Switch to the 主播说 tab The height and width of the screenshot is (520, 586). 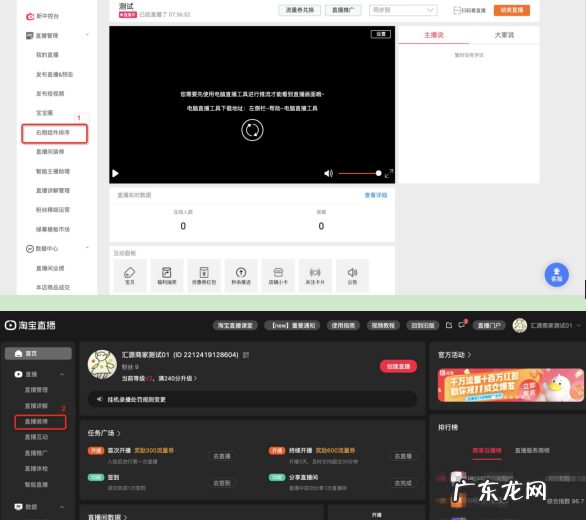[434, 35]
